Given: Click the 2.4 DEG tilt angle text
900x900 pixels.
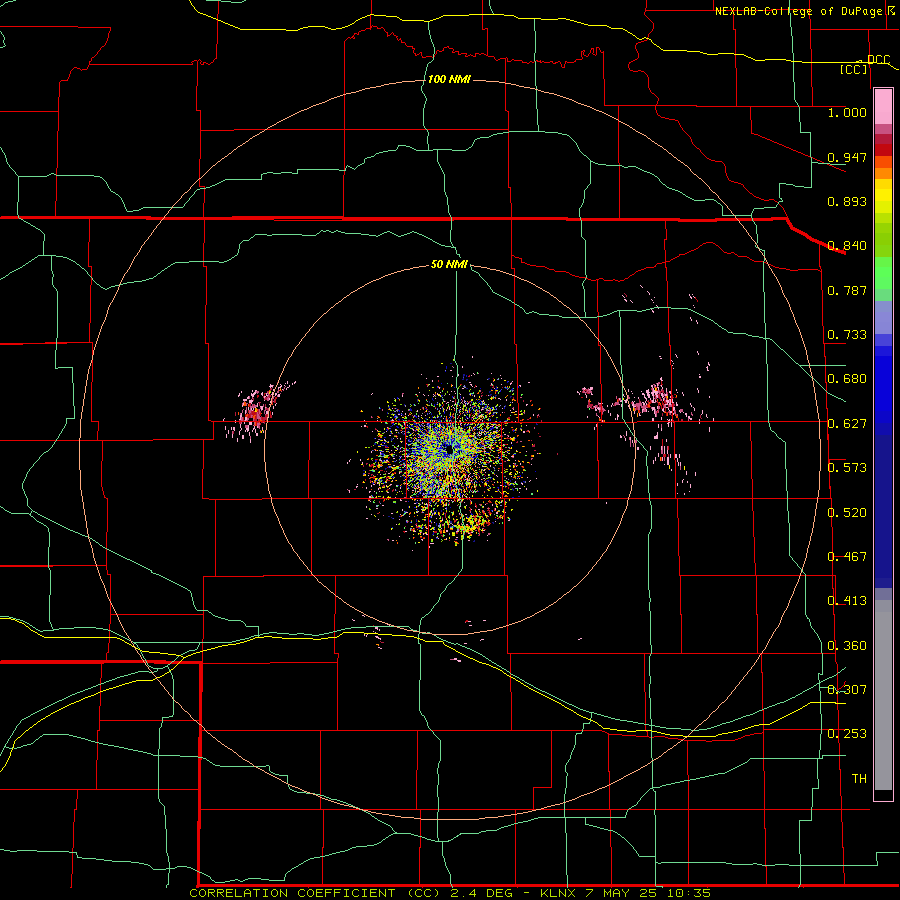Looking at the screenshot, I should point(481,893).
